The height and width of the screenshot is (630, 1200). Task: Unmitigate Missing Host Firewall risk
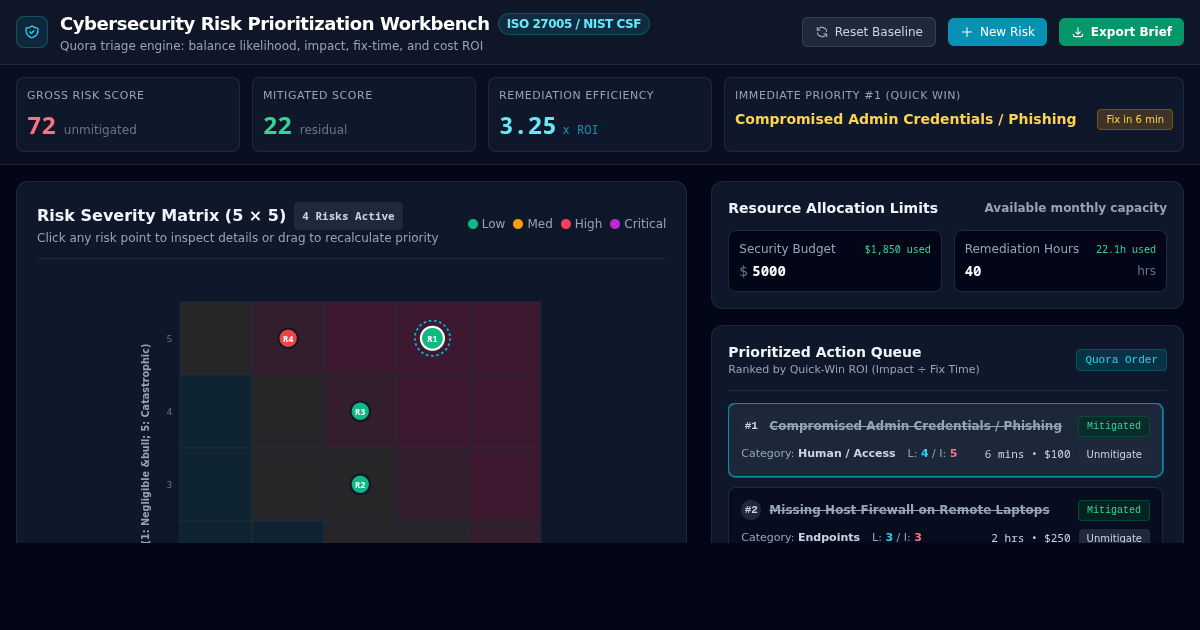1114,538
